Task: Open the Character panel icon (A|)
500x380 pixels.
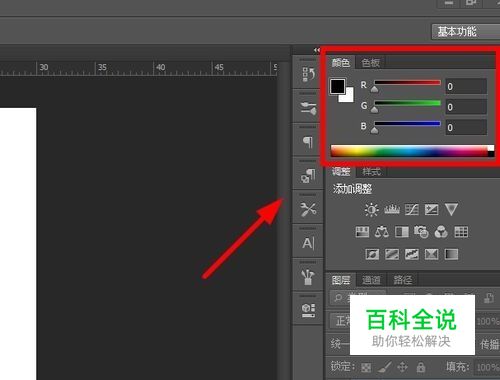Action: tap(308, 243)
